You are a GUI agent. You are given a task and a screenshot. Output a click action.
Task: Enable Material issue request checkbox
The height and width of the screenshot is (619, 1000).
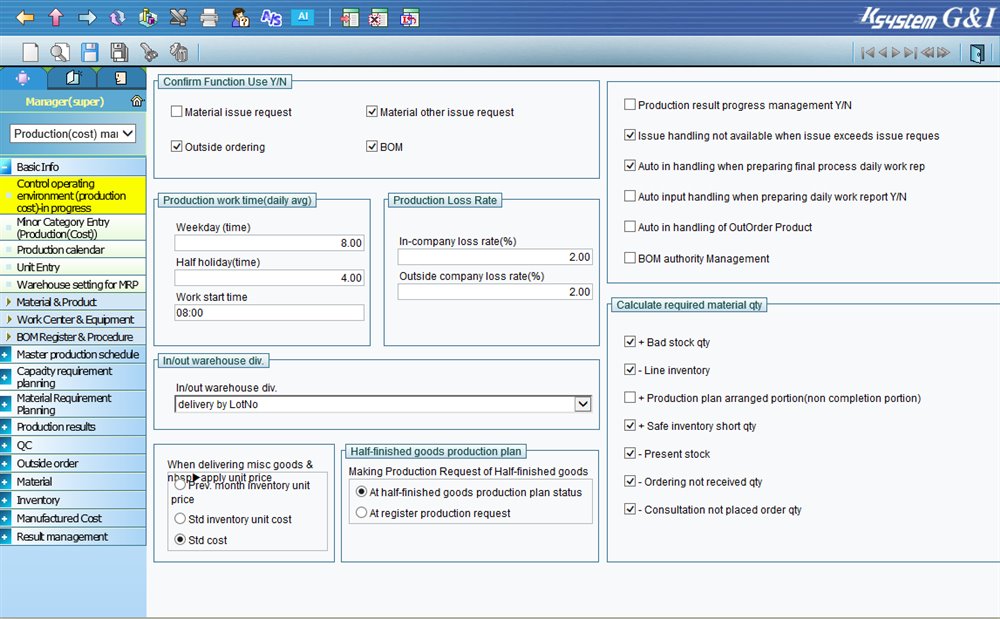point(177,112)
